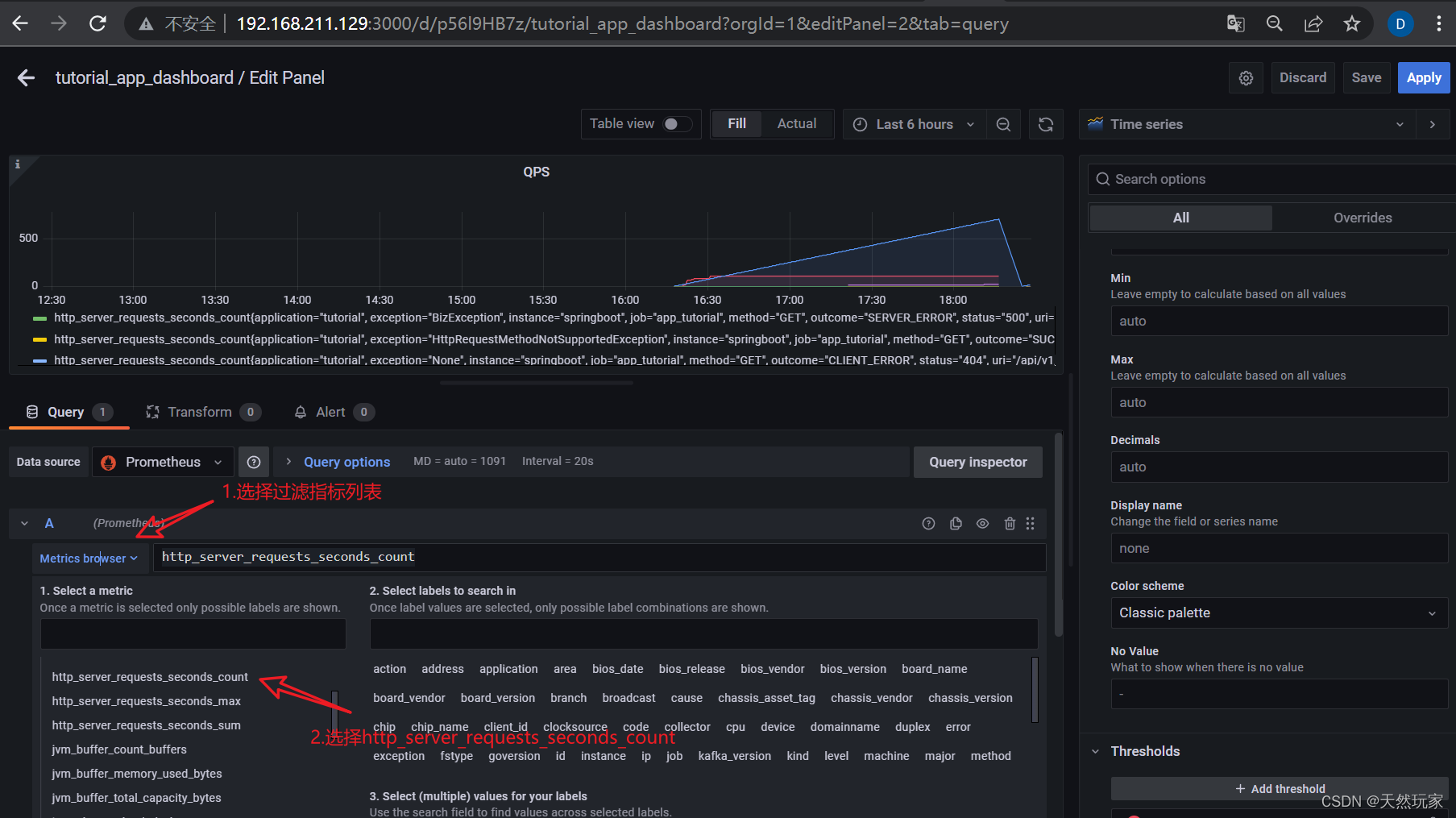Open the browser translate icon
This screenshot has height=818, width=1456.
click(x=1235, y=23)
